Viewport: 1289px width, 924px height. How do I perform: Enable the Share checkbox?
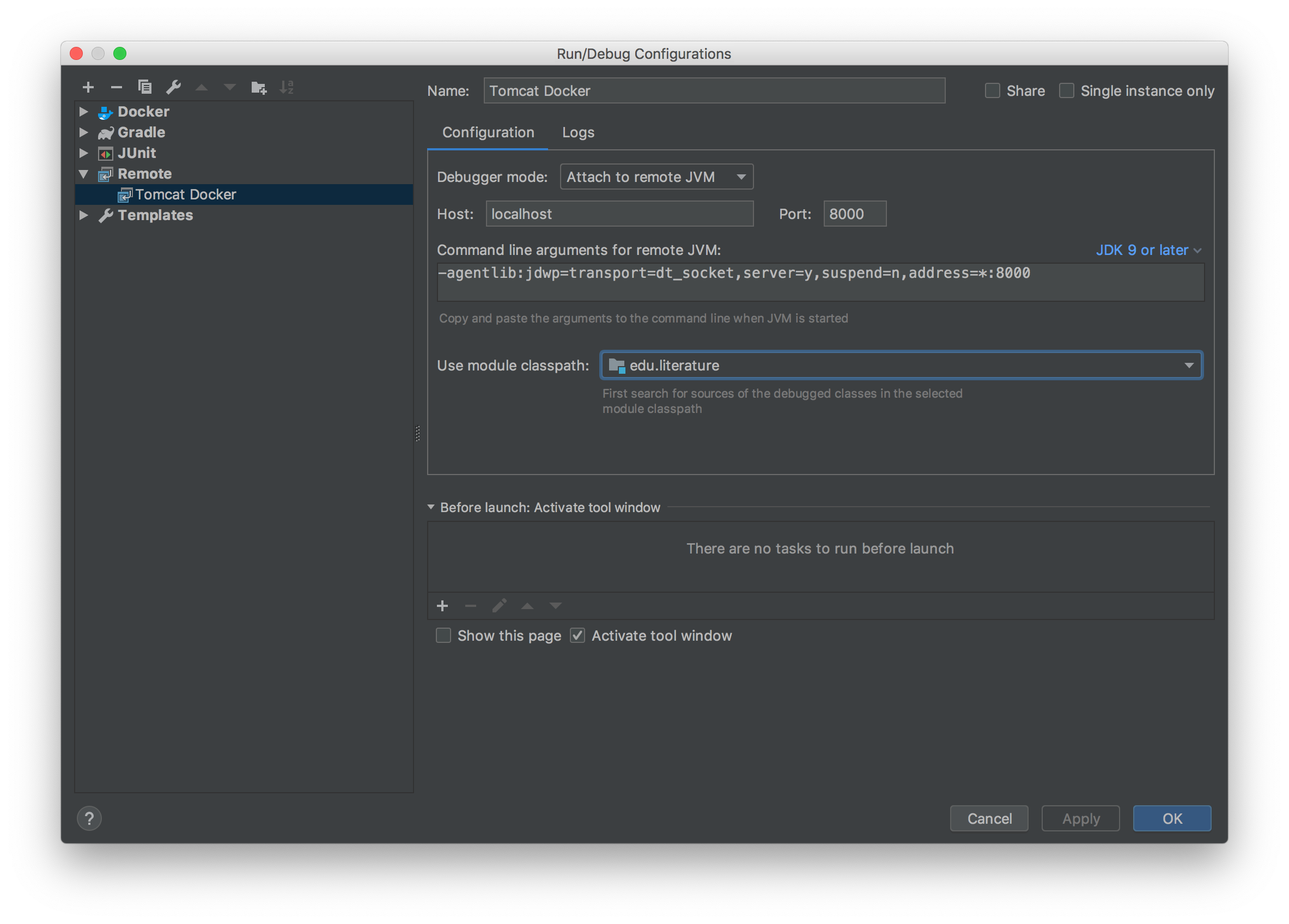click(x=992, y=91)
